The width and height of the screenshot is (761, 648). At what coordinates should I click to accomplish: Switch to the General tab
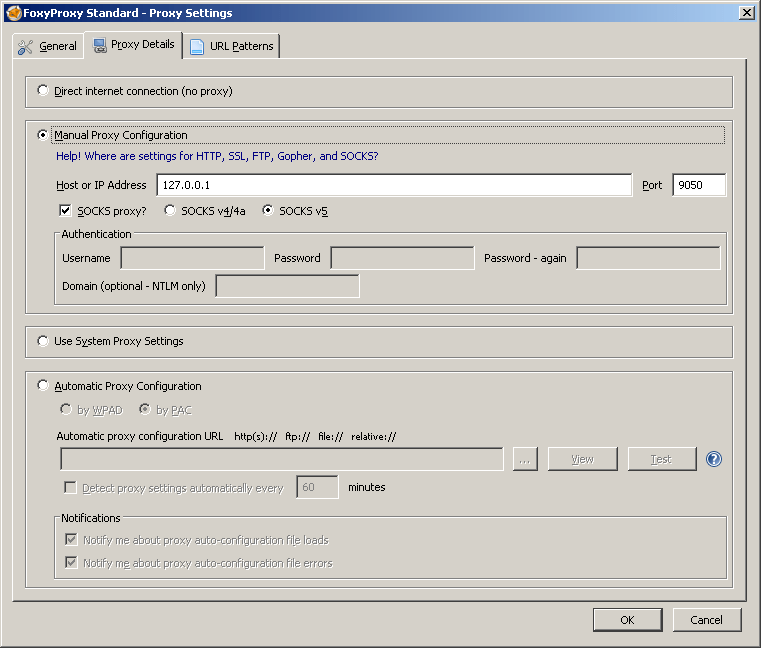pos(48,46)
